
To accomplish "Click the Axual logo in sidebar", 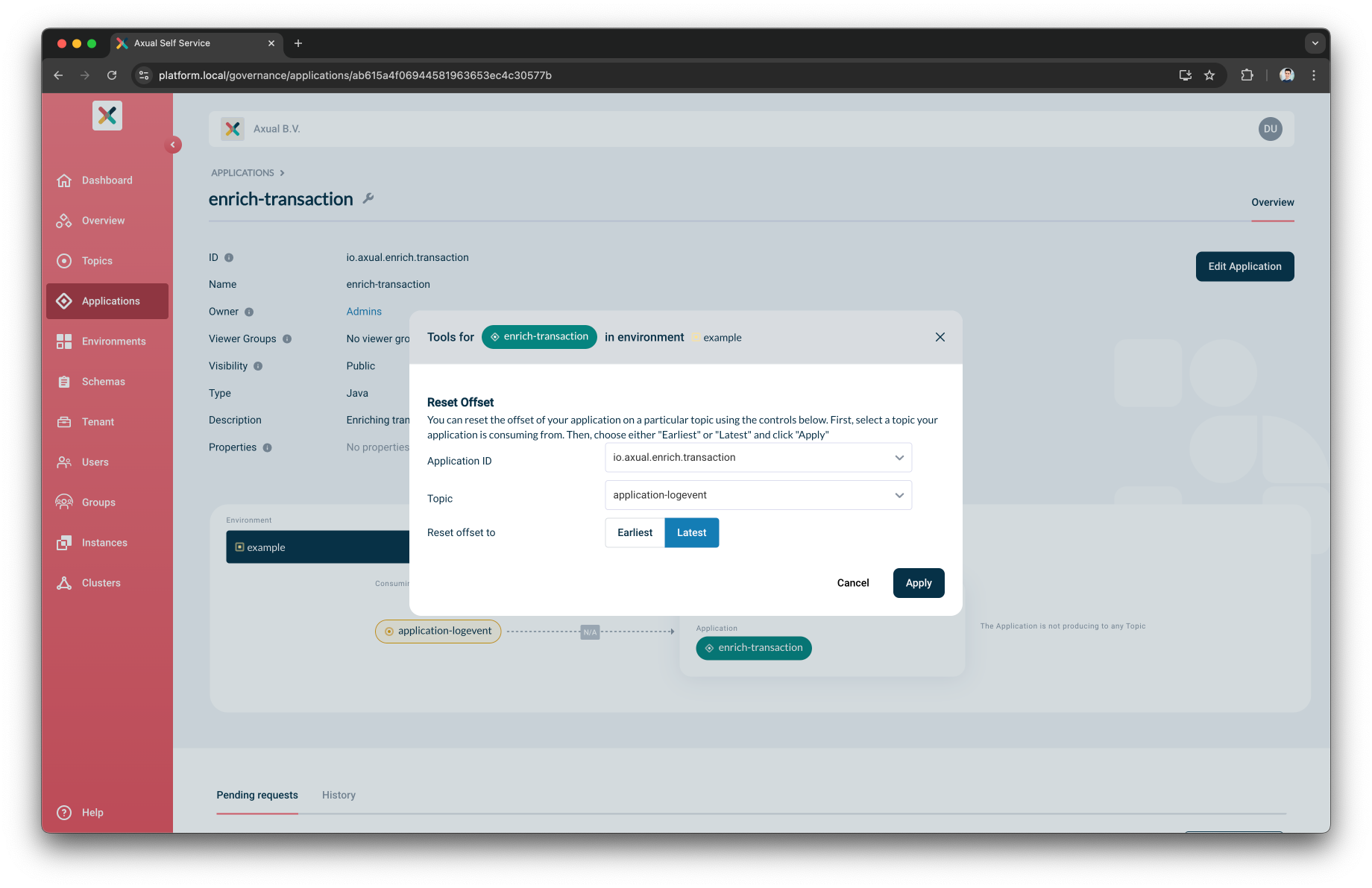I will (x=107, y=116).
